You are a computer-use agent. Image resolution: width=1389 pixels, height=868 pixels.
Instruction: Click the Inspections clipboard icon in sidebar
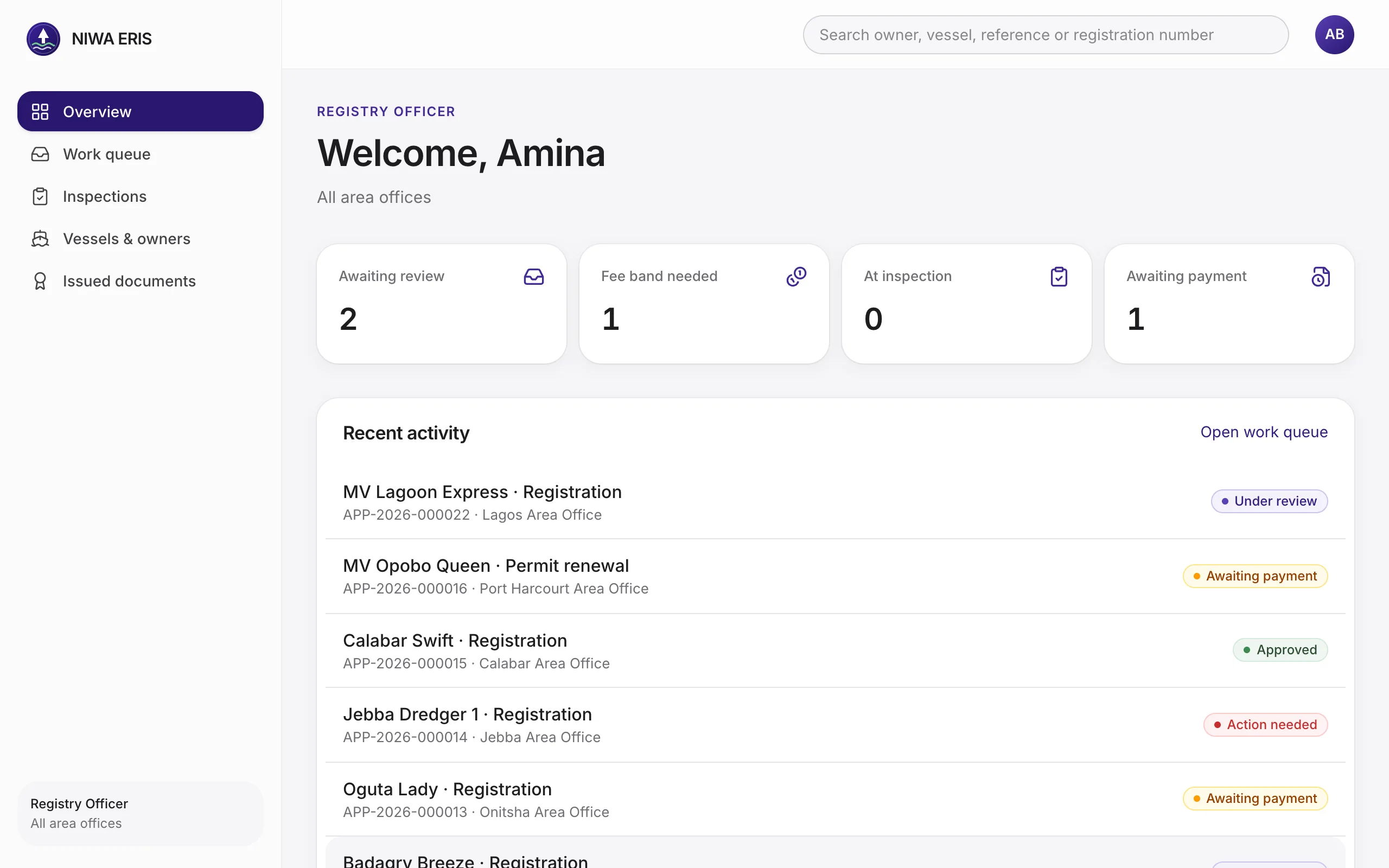click(x=40, y=196)
